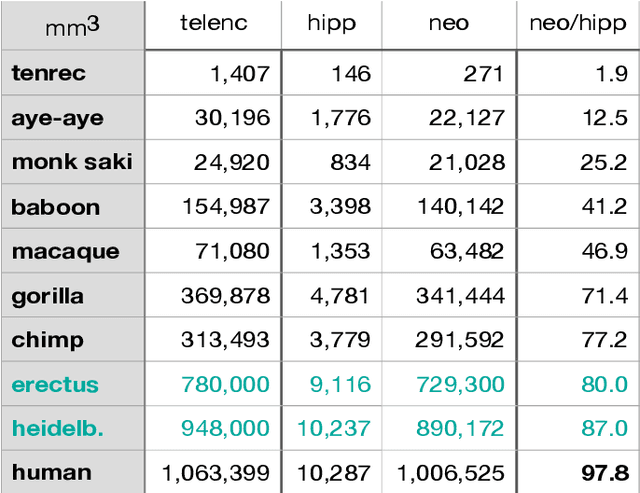Click the macaque row label
This screenshot has width=640, height=493.
click(x=65, y=251)
